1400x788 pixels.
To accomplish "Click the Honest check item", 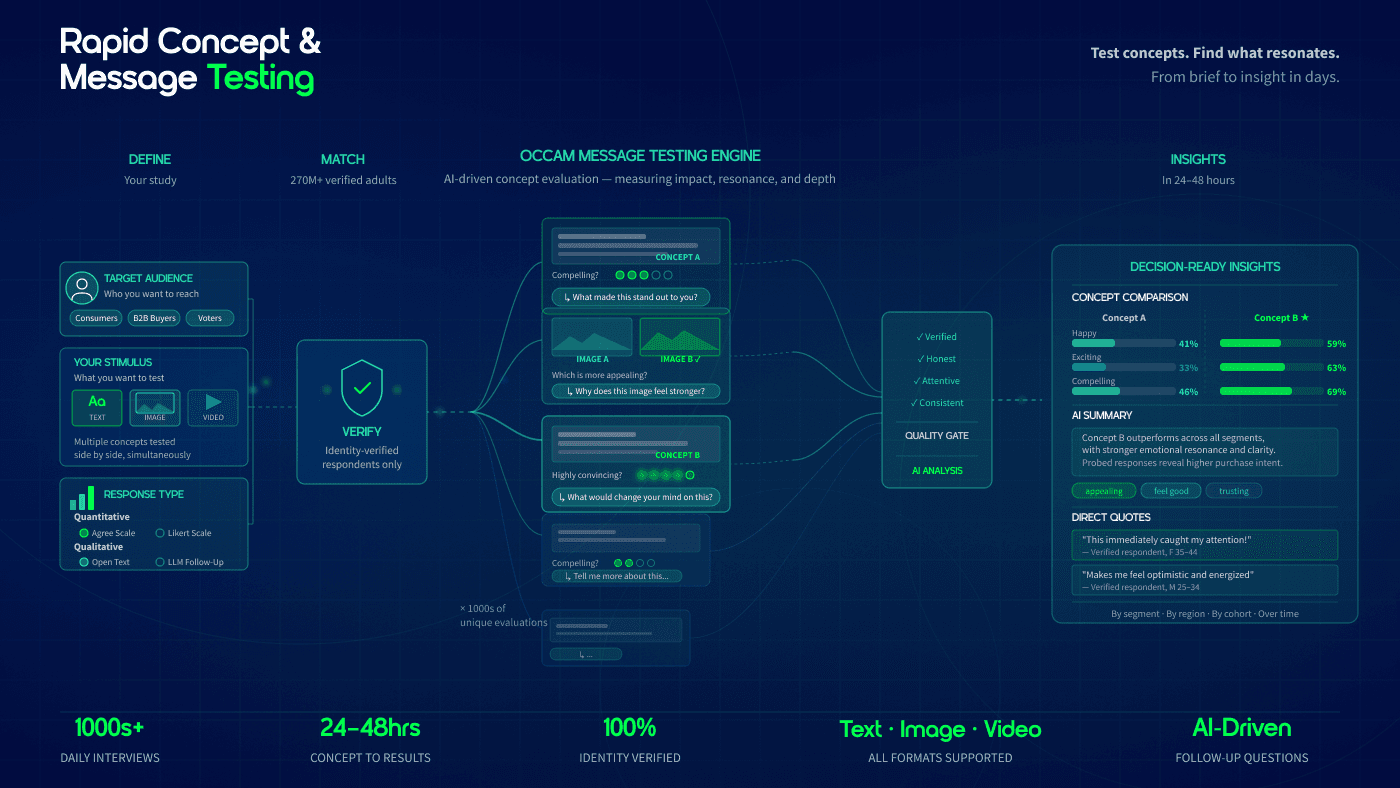I will tap(936, 359).
